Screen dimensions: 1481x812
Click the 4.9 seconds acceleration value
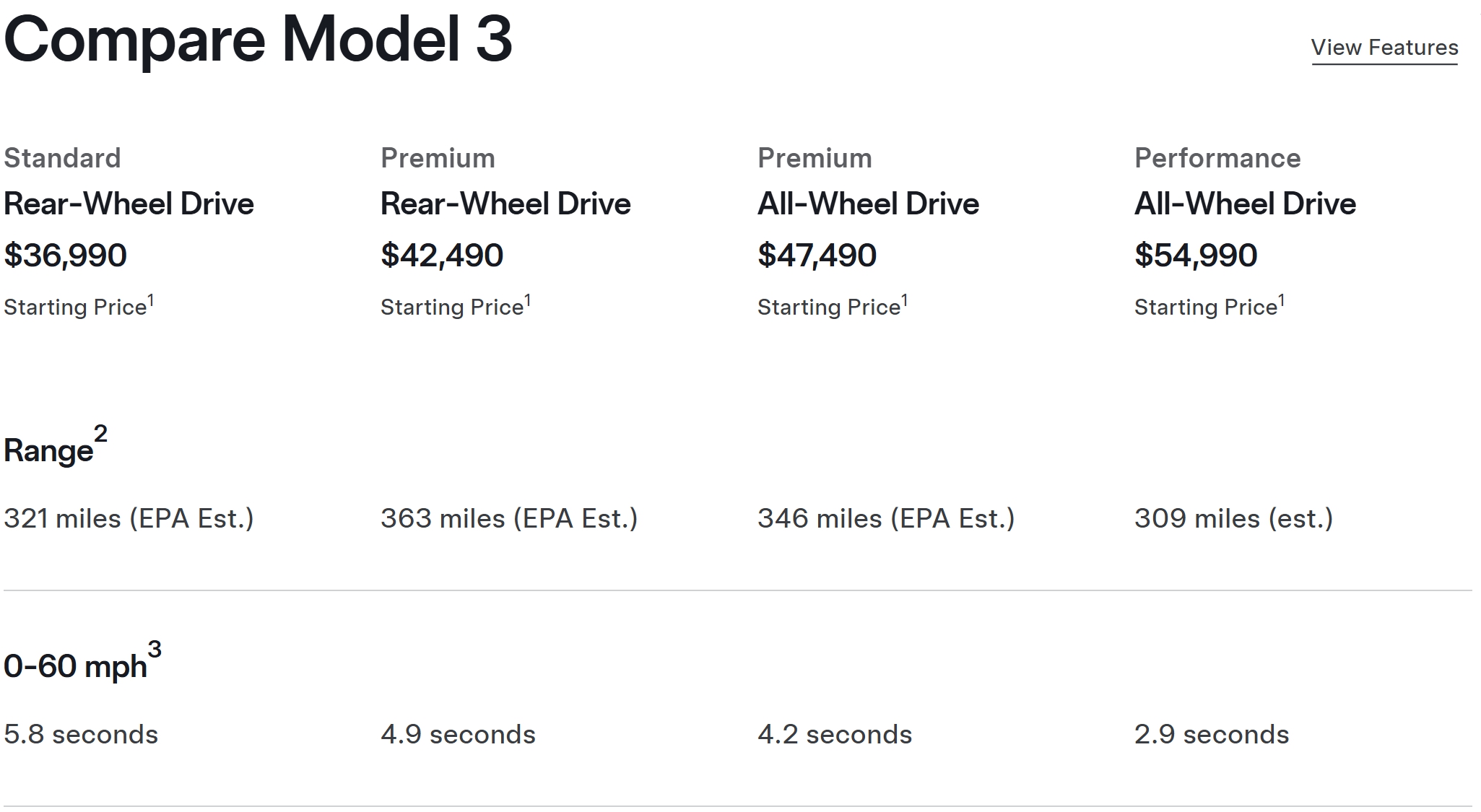click(x=458, y=734)
